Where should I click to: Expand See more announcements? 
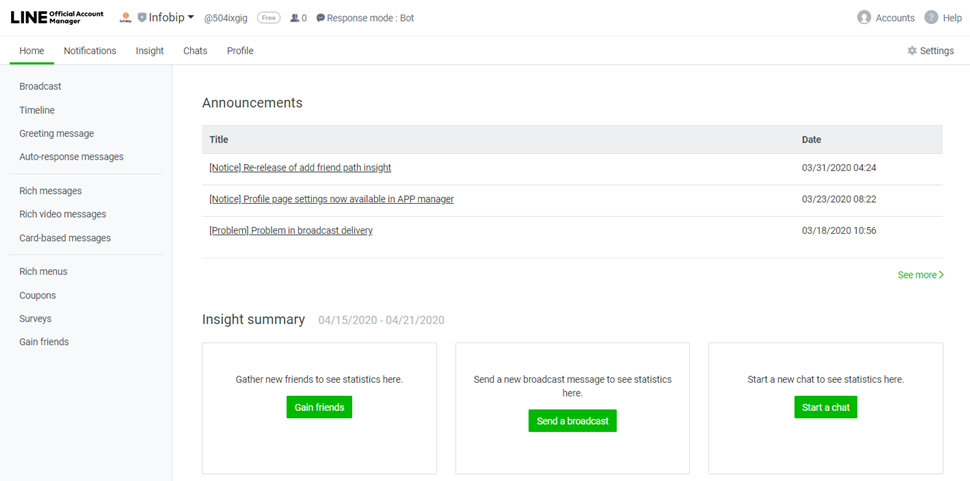click(920, 275)
